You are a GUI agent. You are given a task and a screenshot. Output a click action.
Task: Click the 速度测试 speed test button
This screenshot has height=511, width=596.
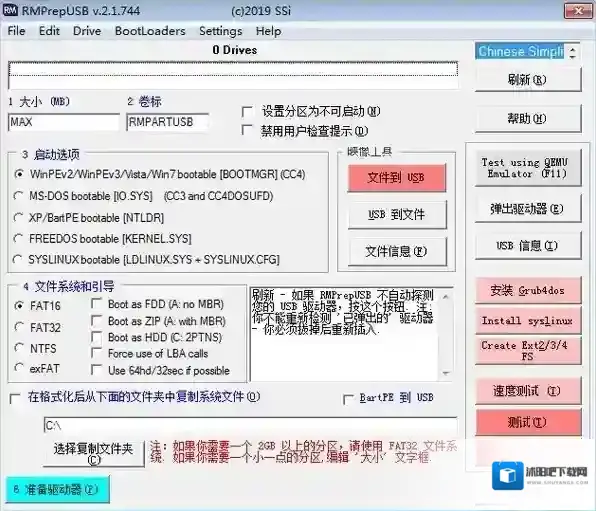[528, 390]
